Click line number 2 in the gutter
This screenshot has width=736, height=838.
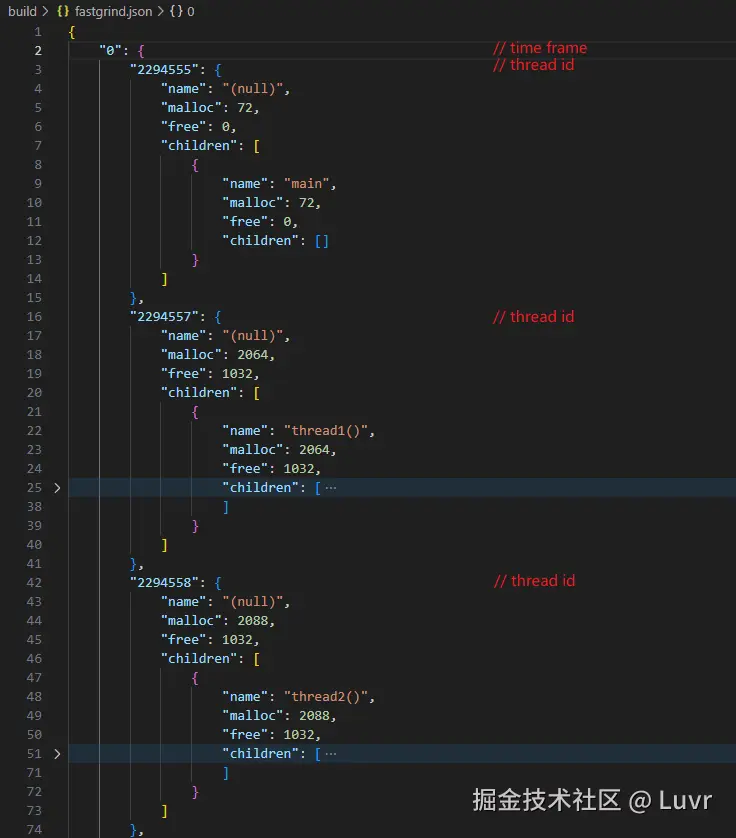point(38,51)
